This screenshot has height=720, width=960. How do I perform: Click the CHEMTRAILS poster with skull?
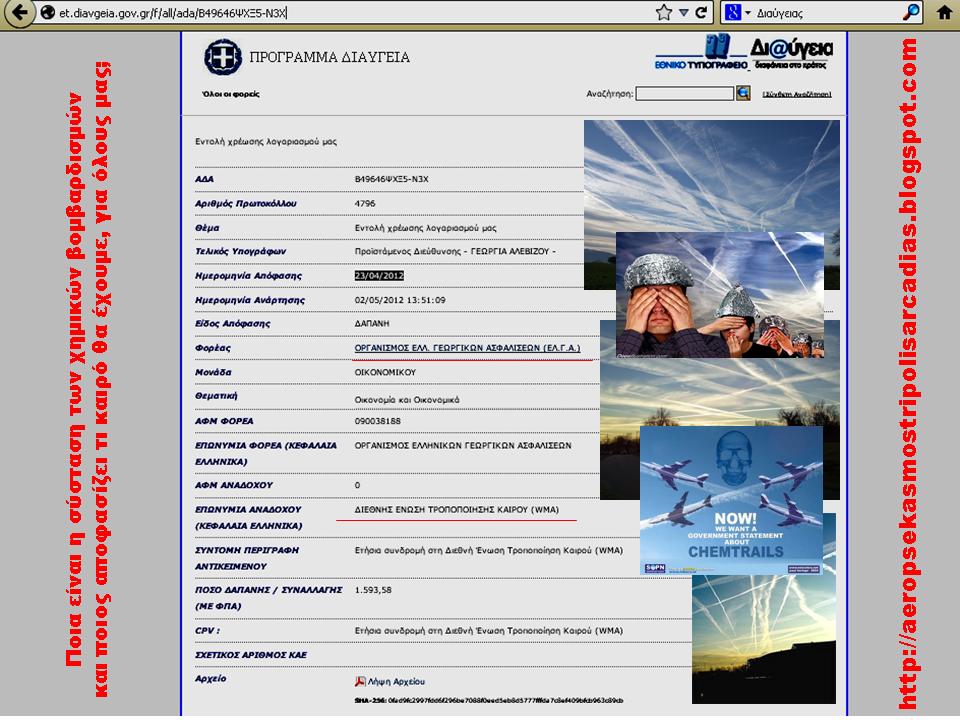point(731,500)
